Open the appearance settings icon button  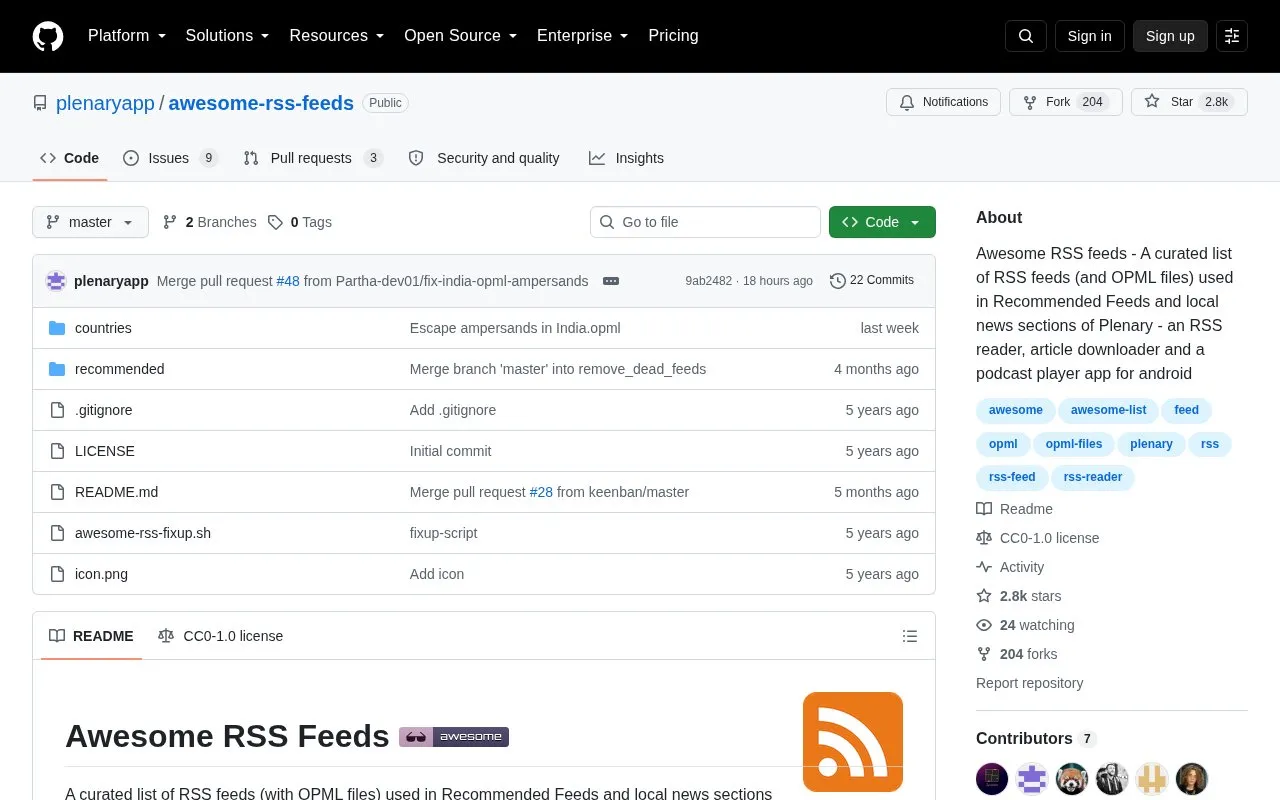(1232, 36)
